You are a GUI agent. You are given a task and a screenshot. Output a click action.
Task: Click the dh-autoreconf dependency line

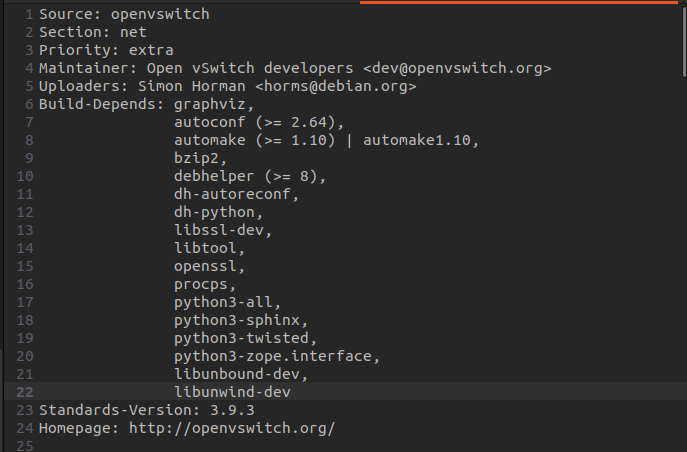tap(236, 194)
